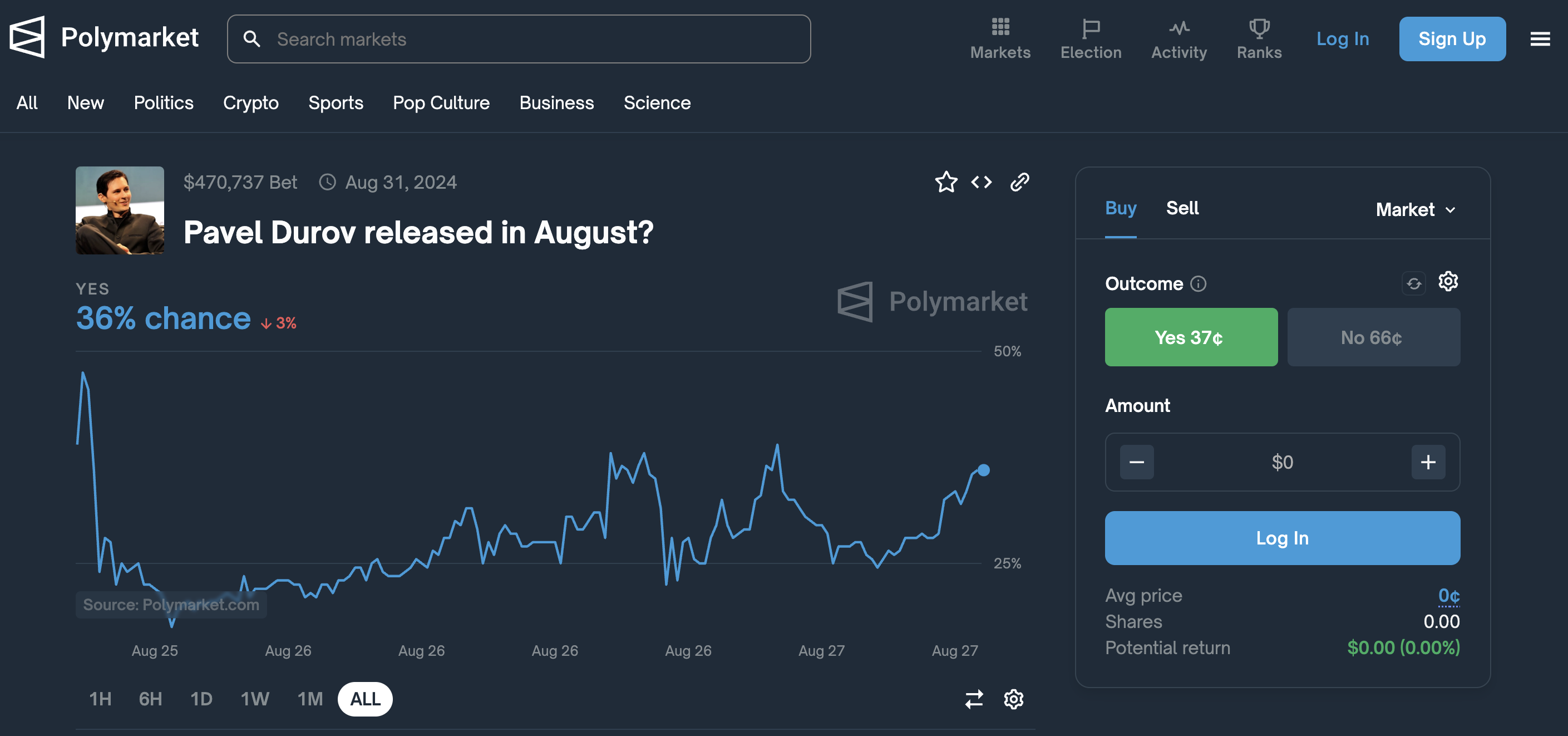The image size is (1568, 736).
Task: Select the No 66¢ outcome
Action: click(1373, 337)
